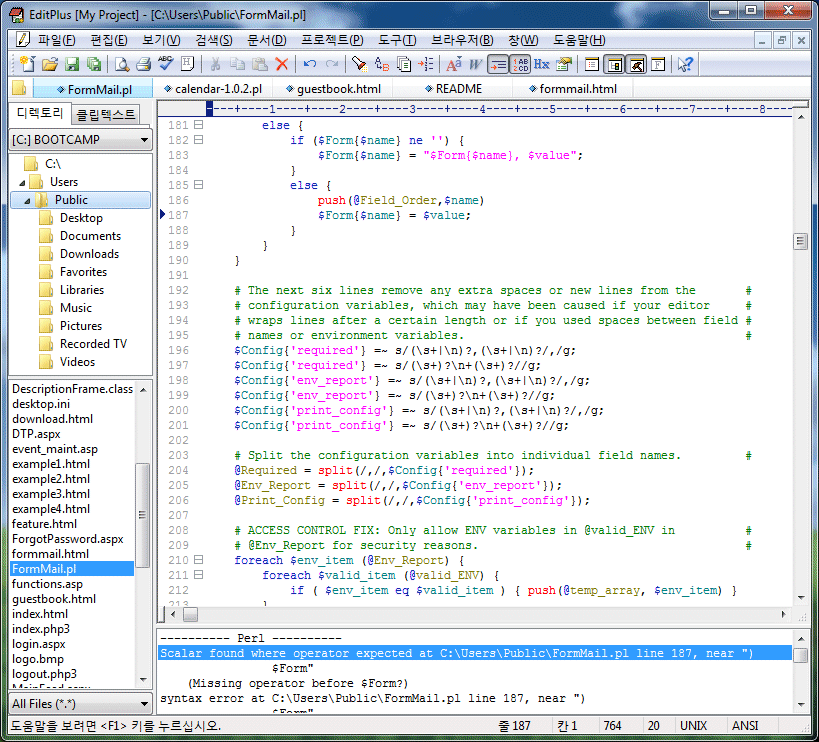This screenshot has width=819, height=742.
Task: Collapse the foreach fold at line 210
Action: (x=198, y=560)
